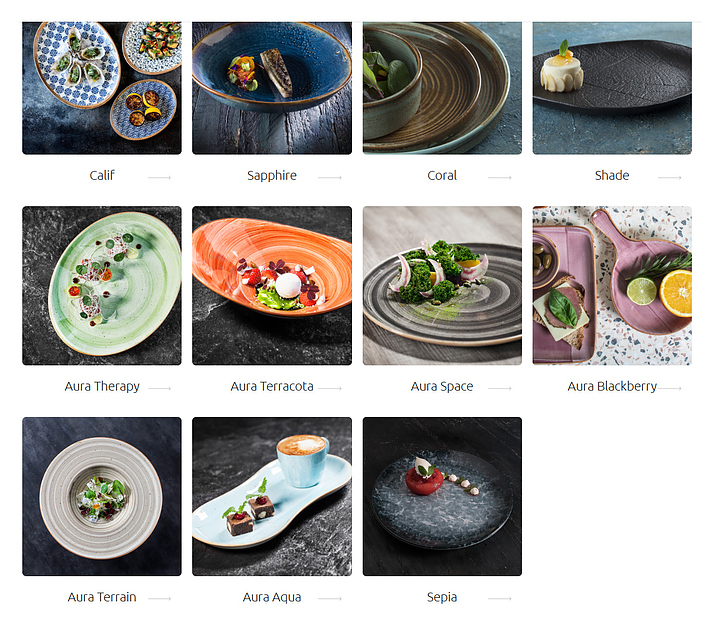Open the Calif collection thumbnail
The image size is (720, 626).
102,88
